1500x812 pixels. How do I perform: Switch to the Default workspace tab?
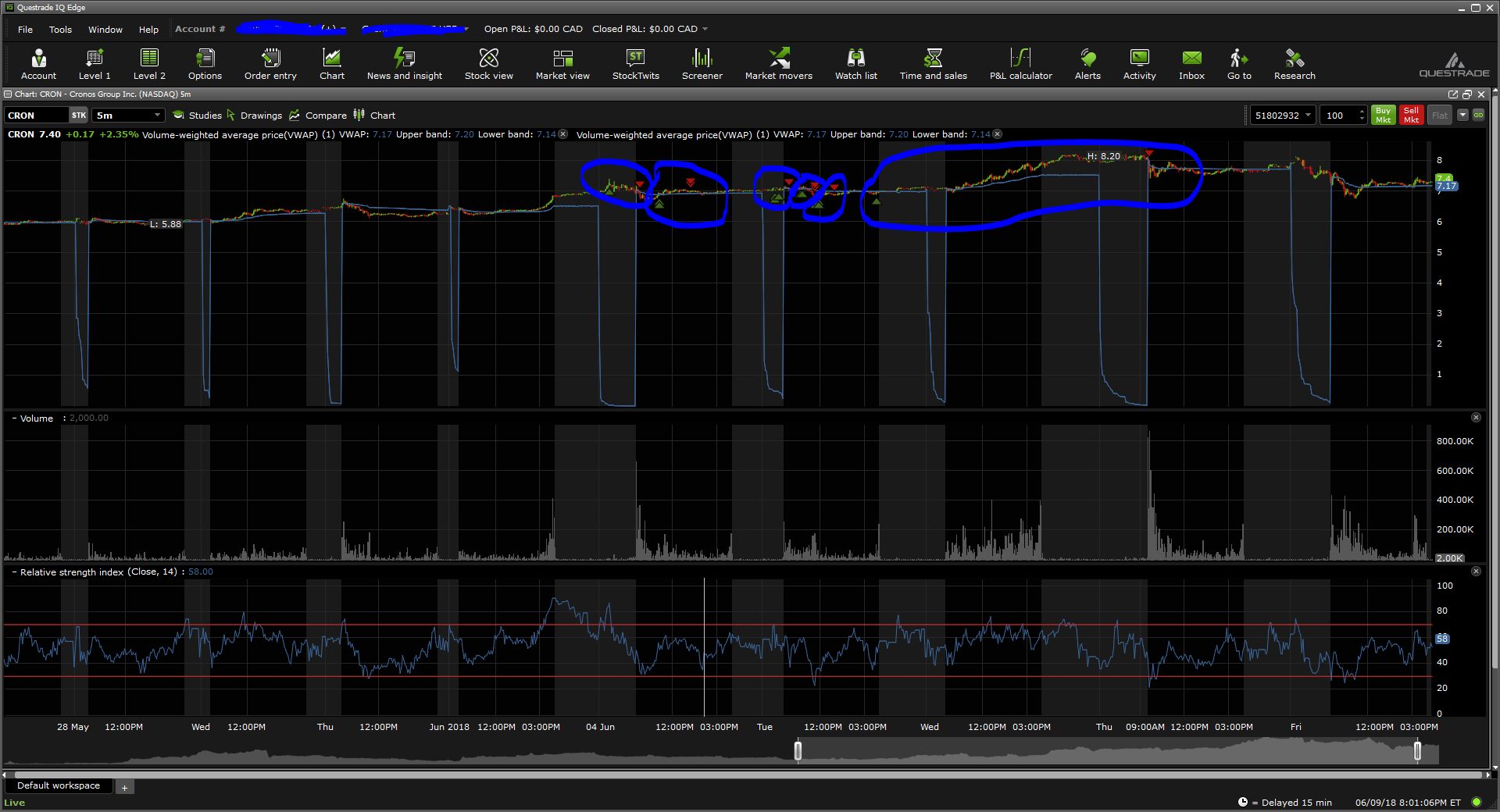click(59, 785)
